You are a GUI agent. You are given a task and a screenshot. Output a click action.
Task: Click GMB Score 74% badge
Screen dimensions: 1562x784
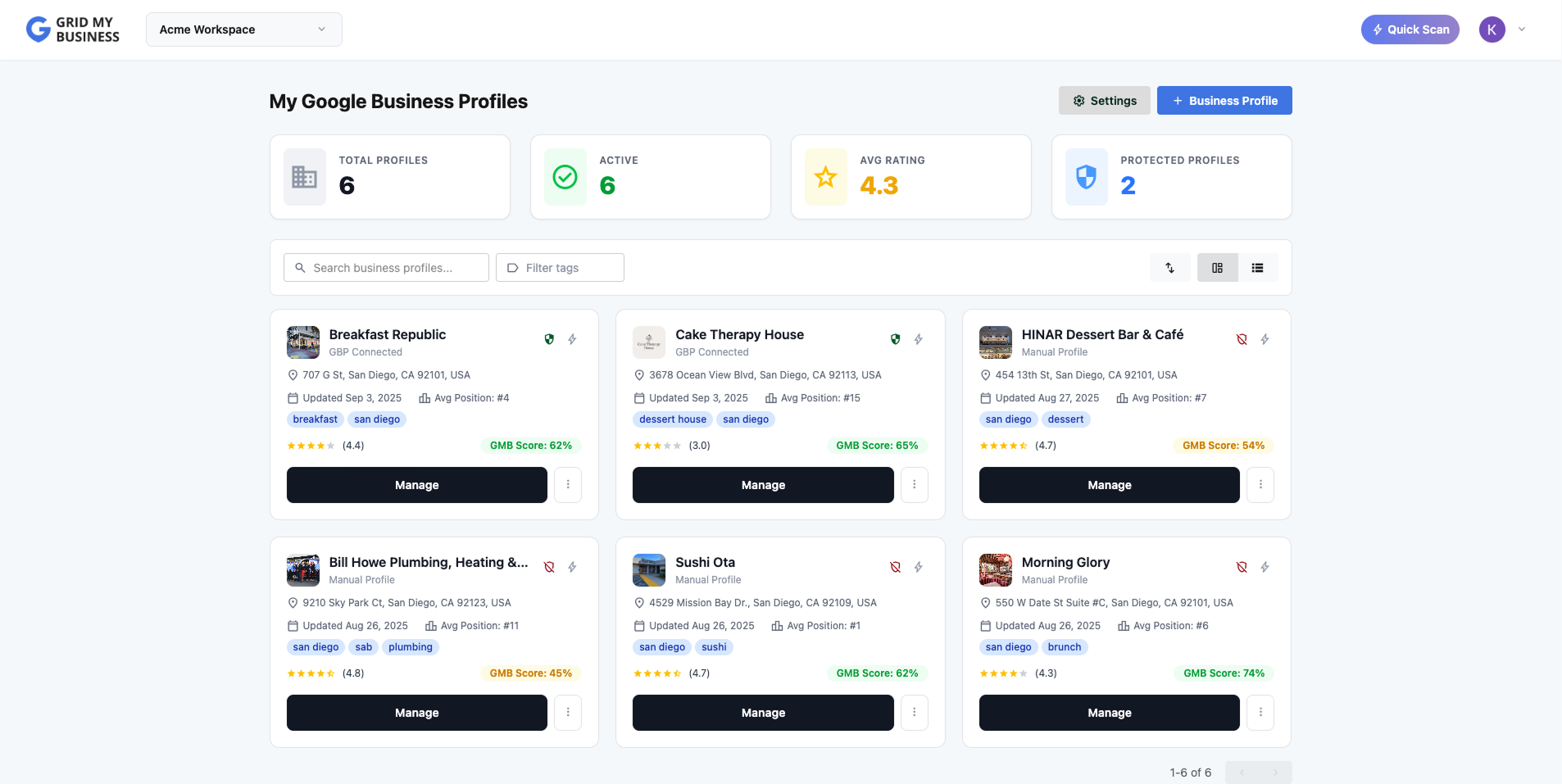1224,673
